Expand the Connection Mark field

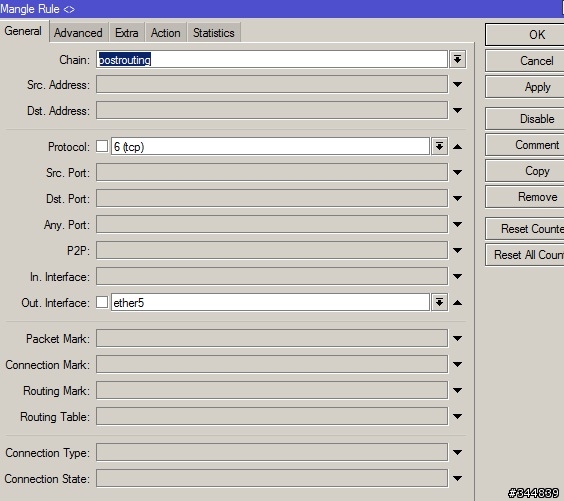click(457, 364)
